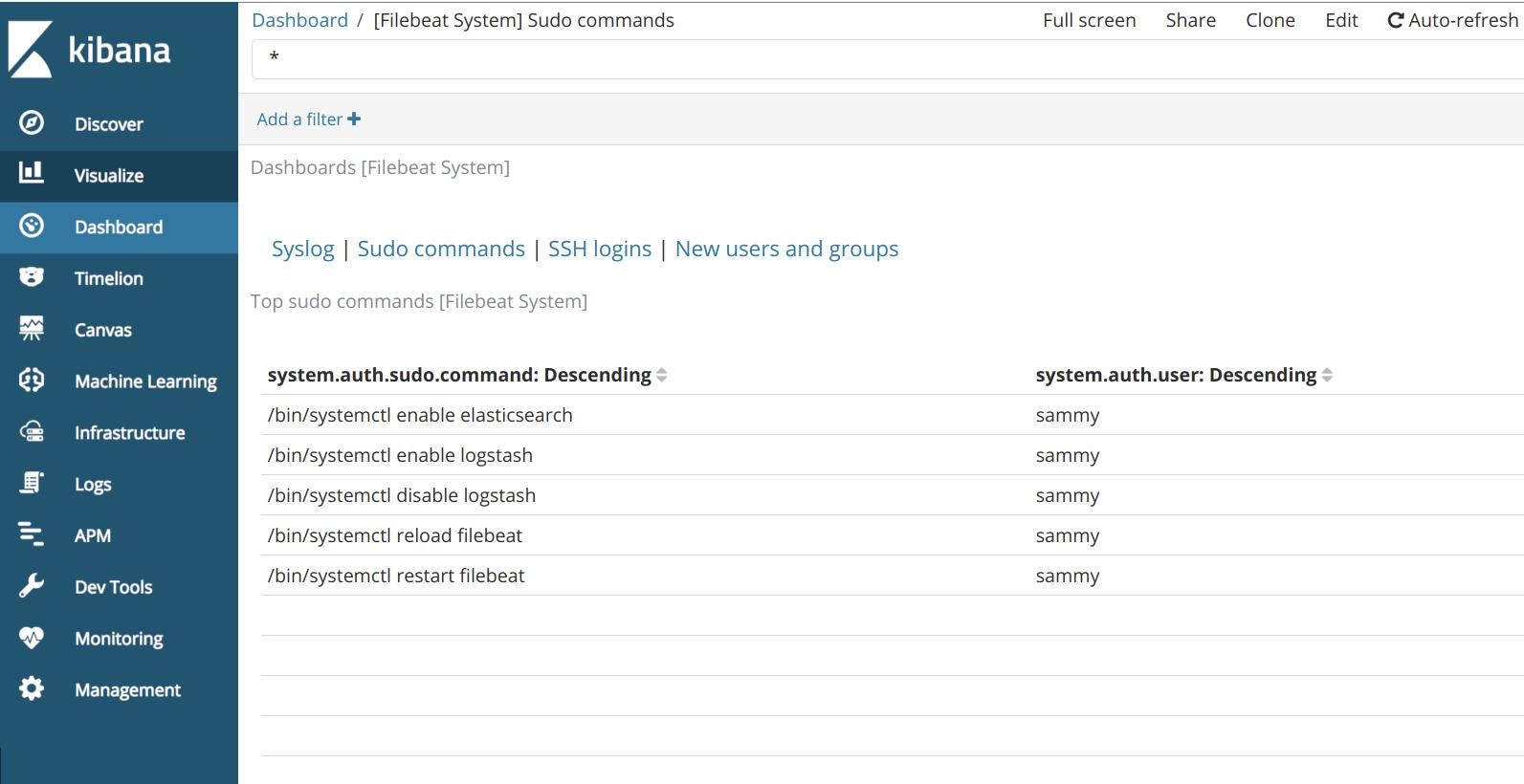Click the Logs document icon

tap(32, 483)
